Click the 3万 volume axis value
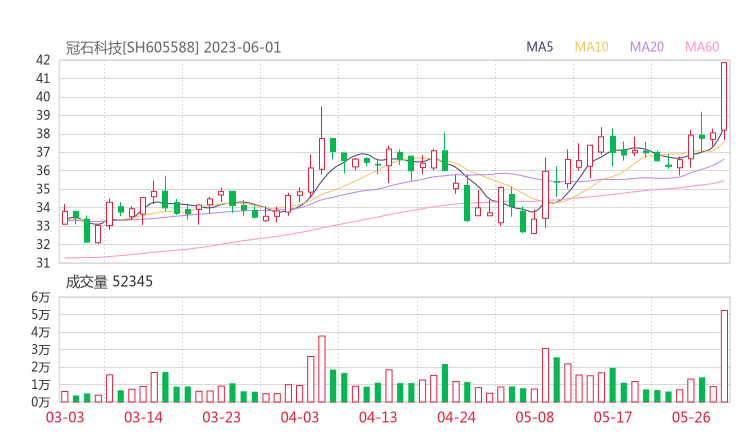The height and width of the screenshot is (440, 740). coord(41,350)
